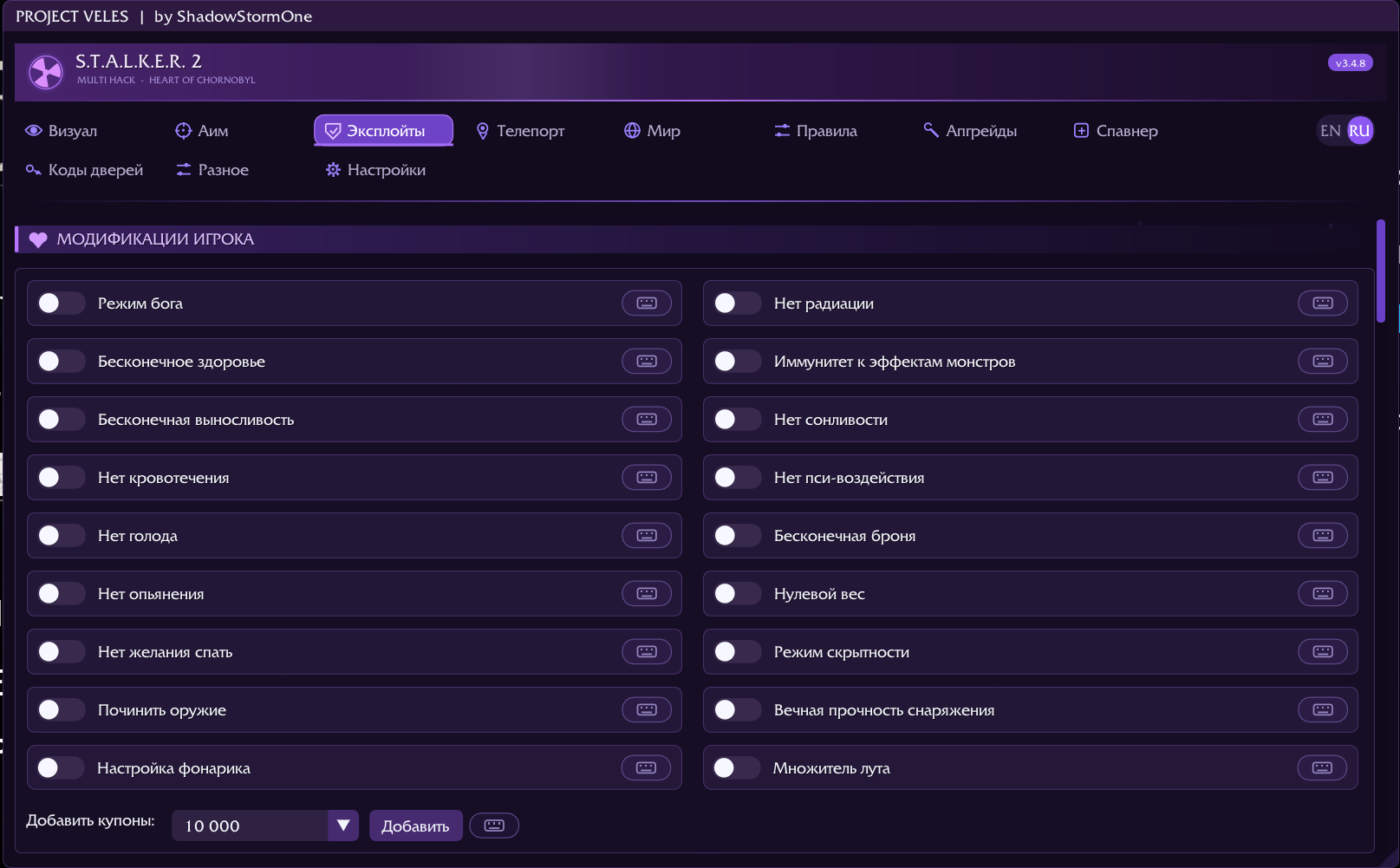Click keyboard icon for Вечная прочность снаряжения

tap(1323, 709)
